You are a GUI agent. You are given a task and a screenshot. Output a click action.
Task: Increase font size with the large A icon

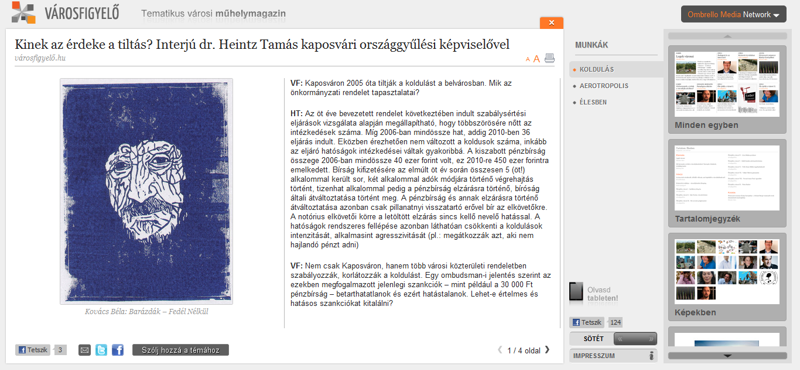tap(537, 59)
